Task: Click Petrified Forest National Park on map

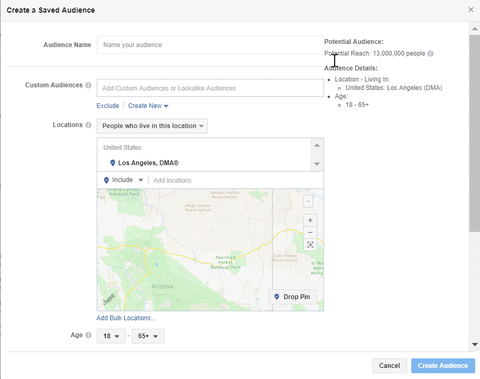Action: point(225,262)
